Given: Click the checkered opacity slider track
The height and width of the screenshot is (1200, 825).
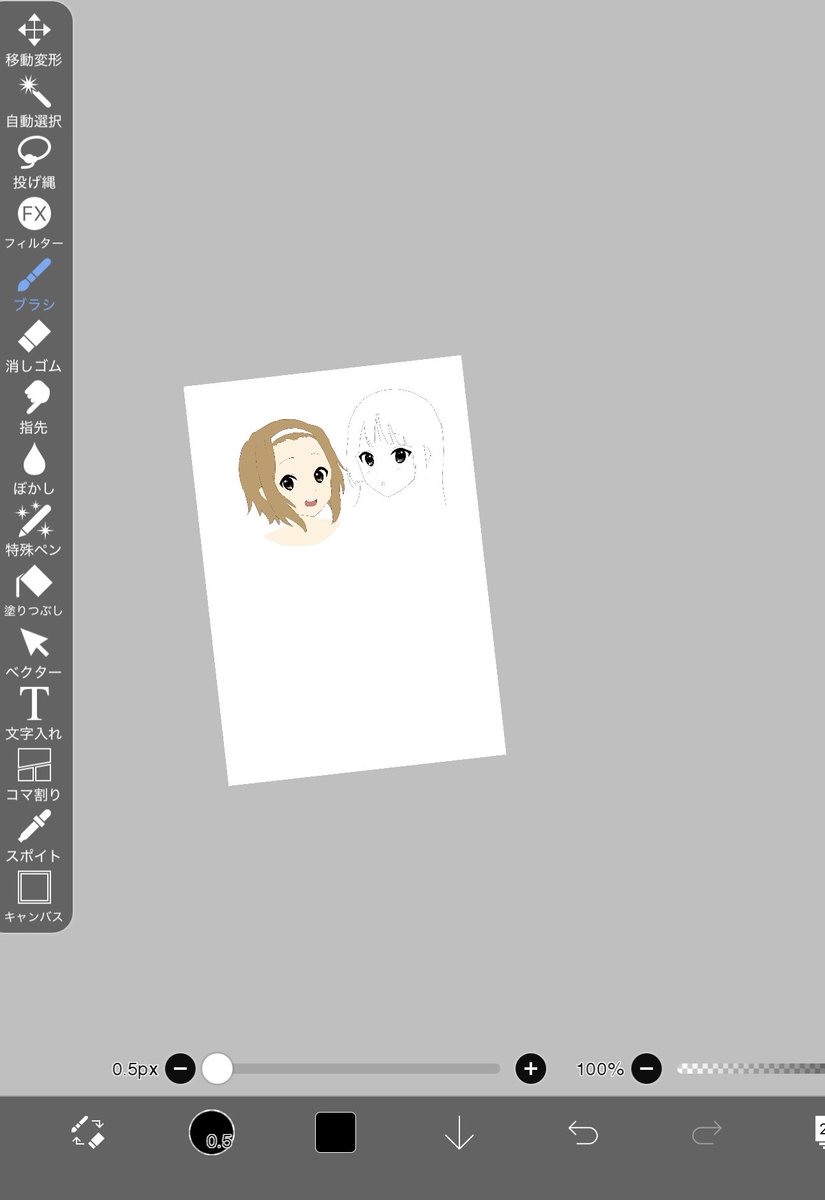Looking at the screenshot, I should point(750,1068).
